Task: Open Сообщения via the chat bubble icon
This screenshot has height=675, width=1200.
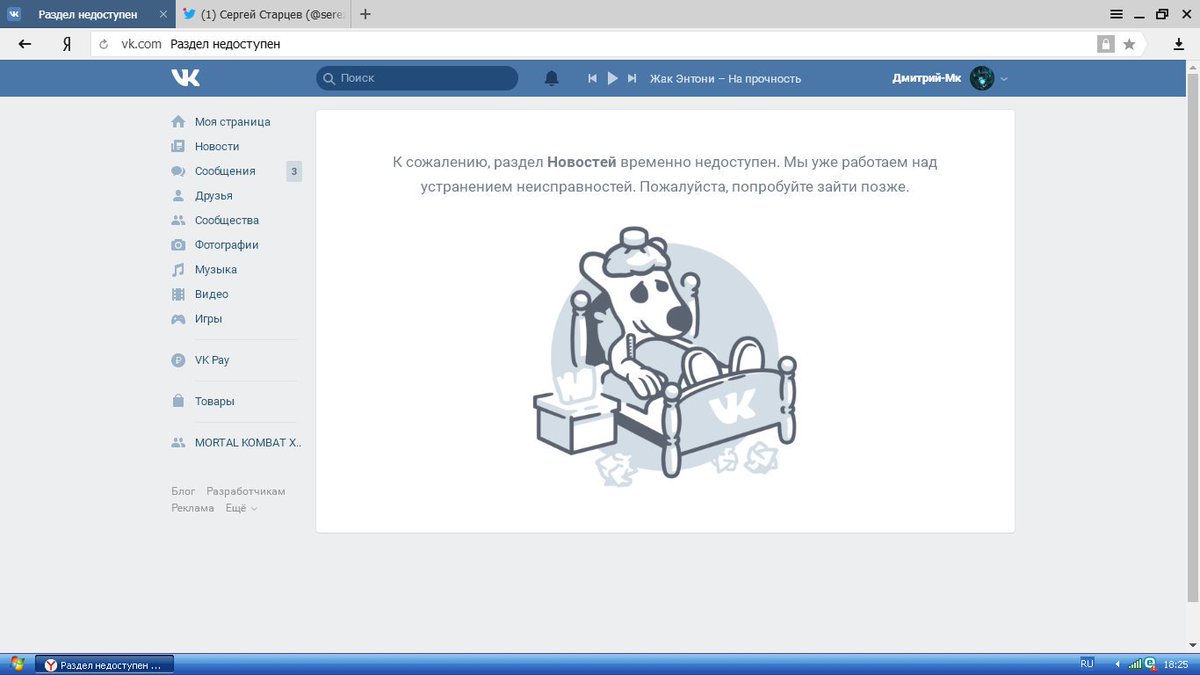Action: [x=178, y=171]
